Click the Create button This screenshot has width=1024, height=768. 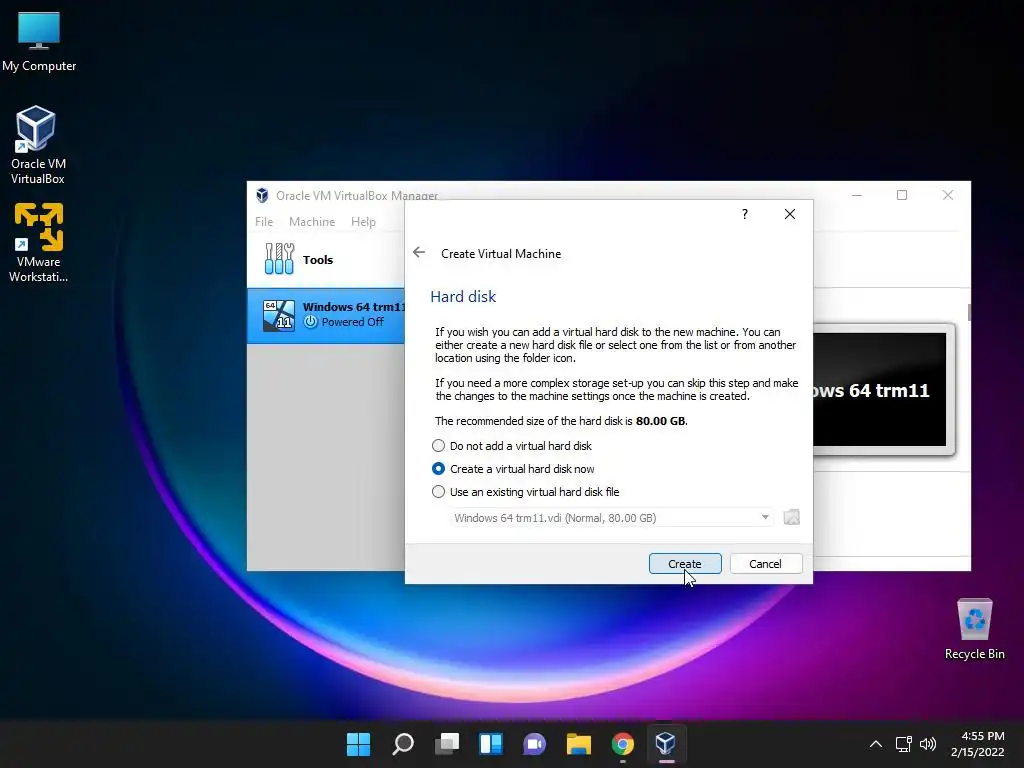[x=685, y=564]
